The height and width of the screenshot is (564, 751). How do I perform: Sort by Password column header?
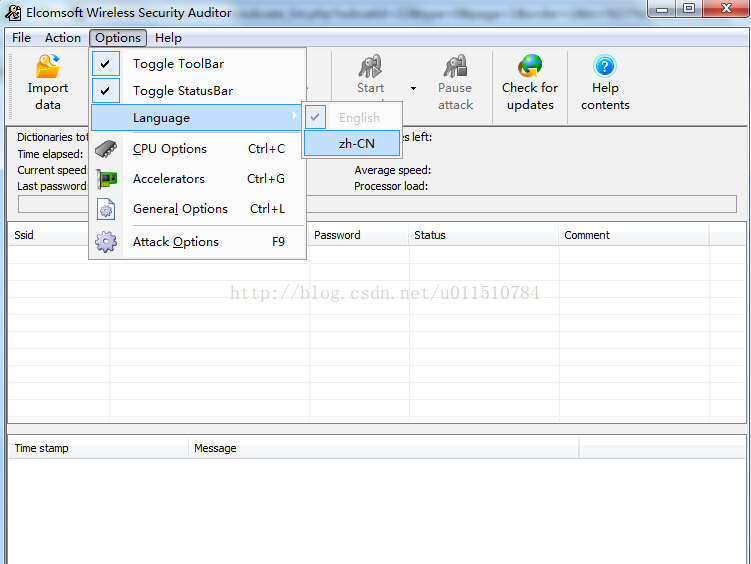[358, 235]
